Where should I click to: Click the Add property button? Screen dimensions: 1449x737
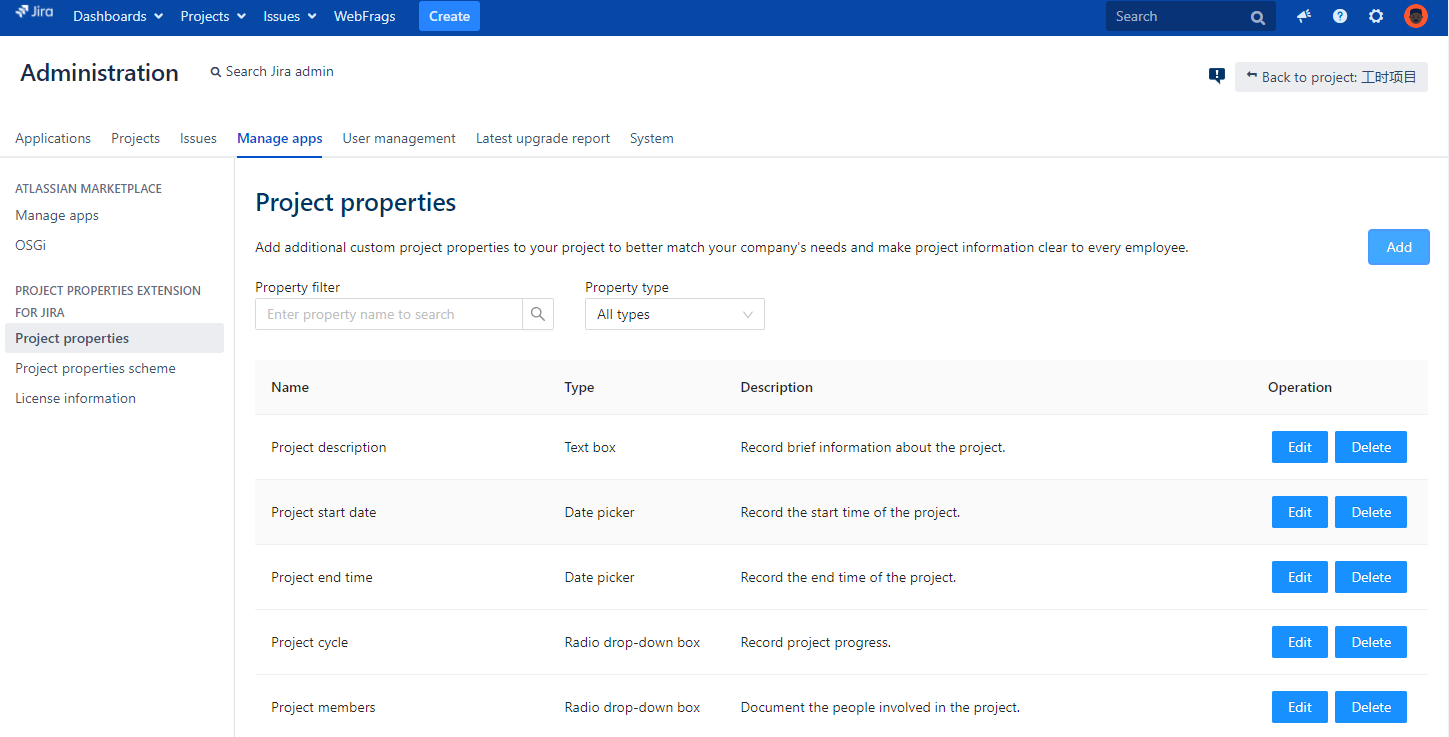pos(1399,247)
